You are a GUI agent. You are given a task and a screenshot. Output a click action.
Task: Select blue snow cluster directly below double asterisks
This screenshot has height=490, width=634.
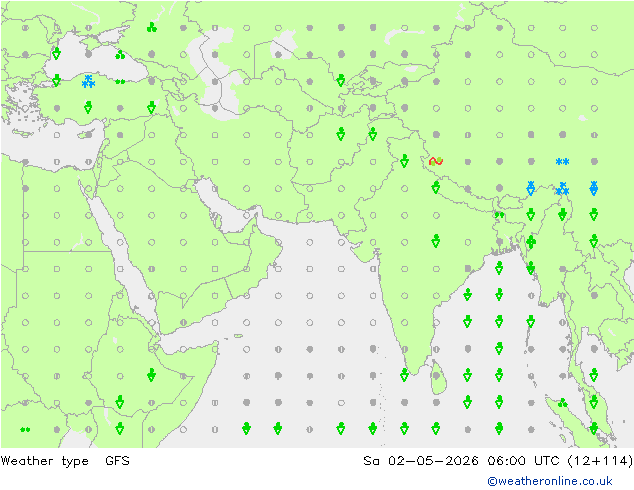tap(562, 188)
